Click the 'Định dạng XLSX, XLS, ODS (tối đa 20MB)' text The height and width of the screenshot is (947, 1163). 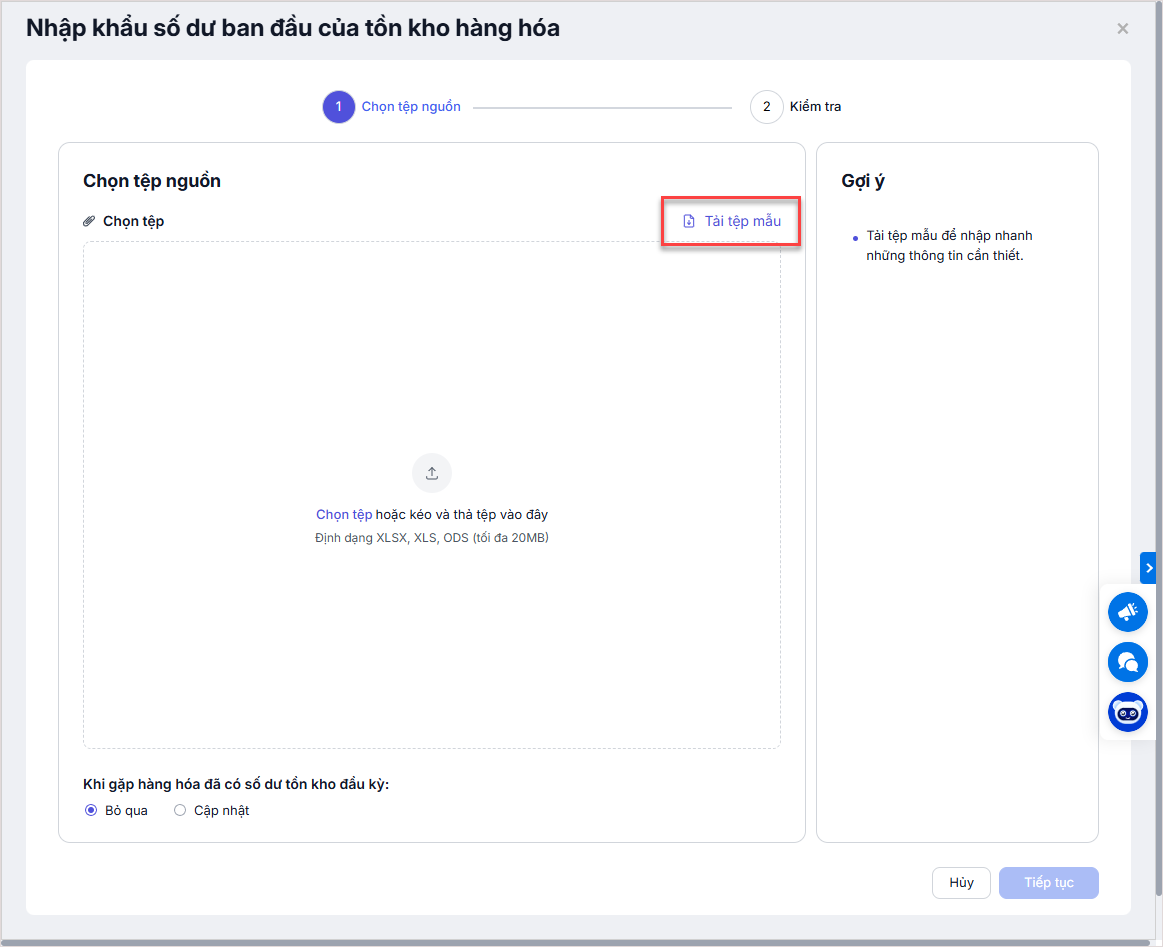[x=432, y=538]
